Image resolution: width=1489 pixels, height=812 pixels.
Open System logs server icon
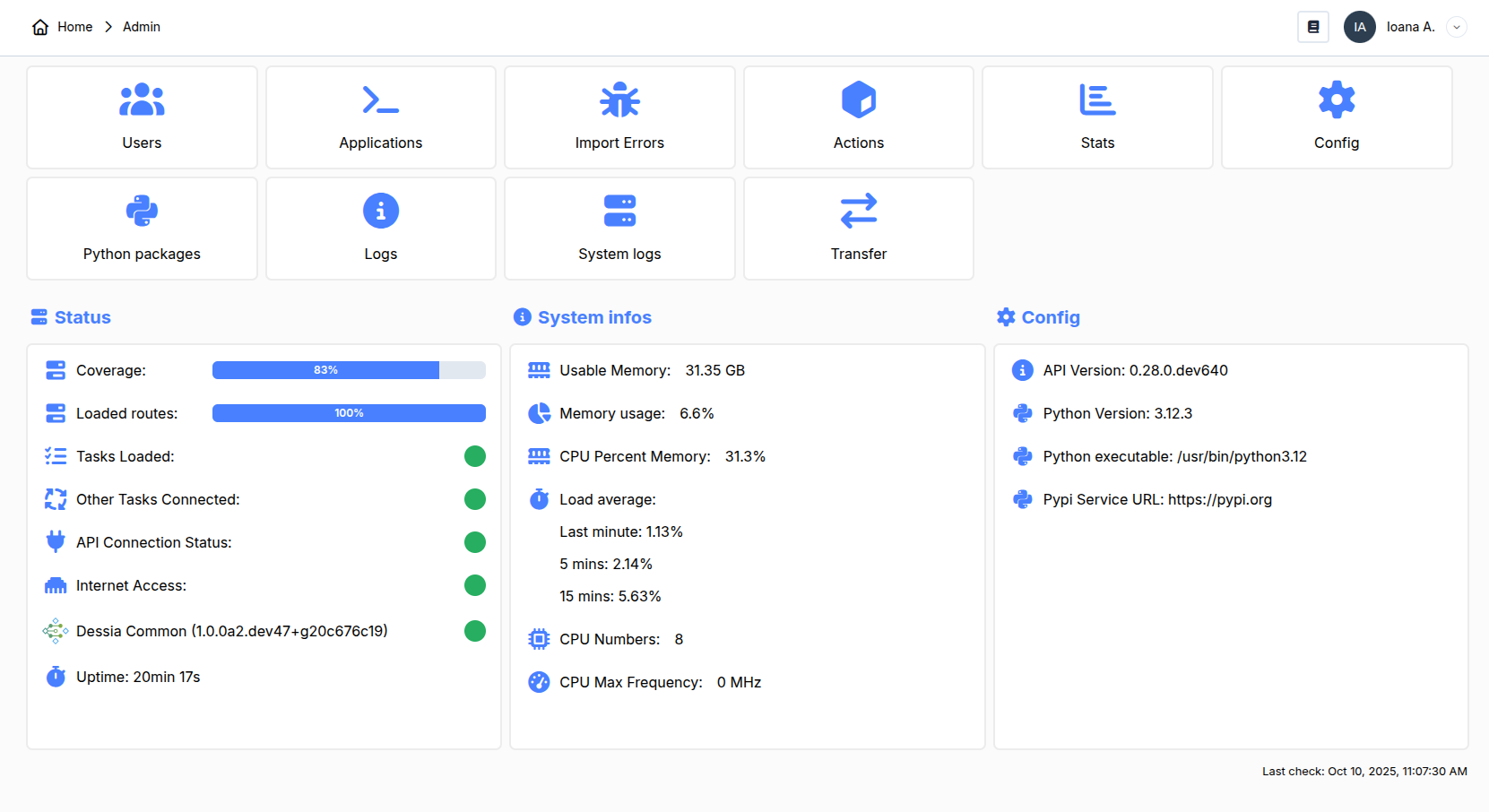pyautogui.click(x=619, y=212)
